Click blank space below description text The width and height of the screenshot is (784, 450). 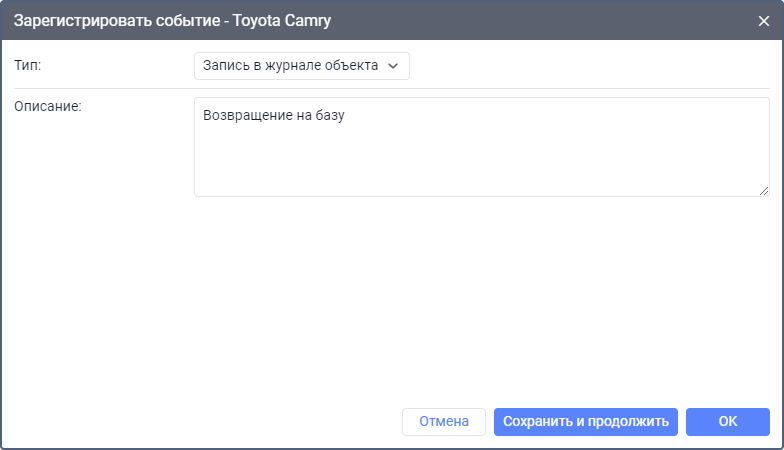(x=480, y=165)
